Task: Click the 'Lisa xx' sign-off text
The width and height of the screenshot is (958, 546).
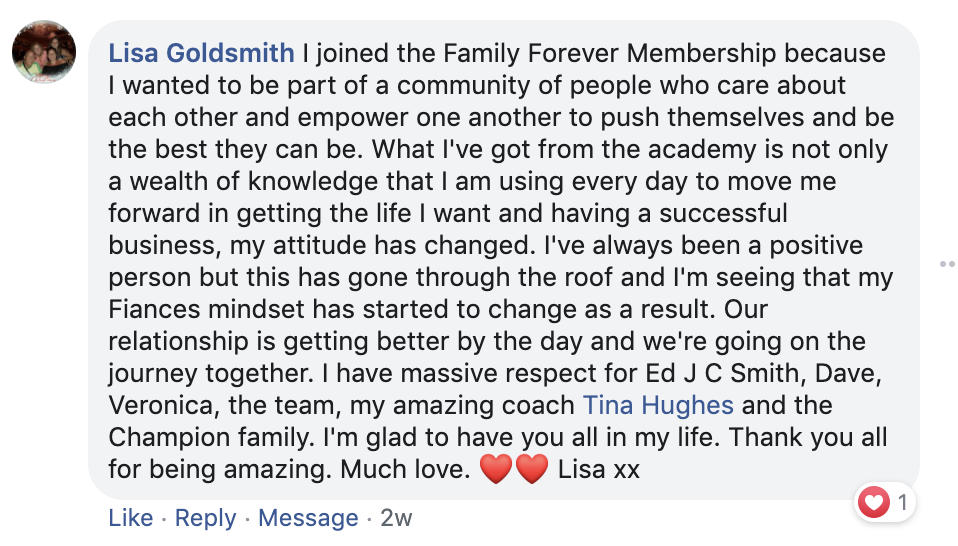Action: tap(598, 469)
